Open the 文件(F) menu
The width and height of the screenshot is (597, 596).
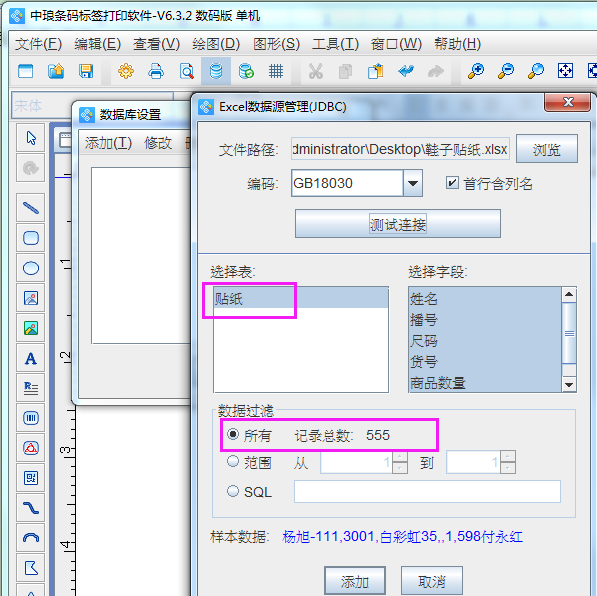click(x=38, y=44)
